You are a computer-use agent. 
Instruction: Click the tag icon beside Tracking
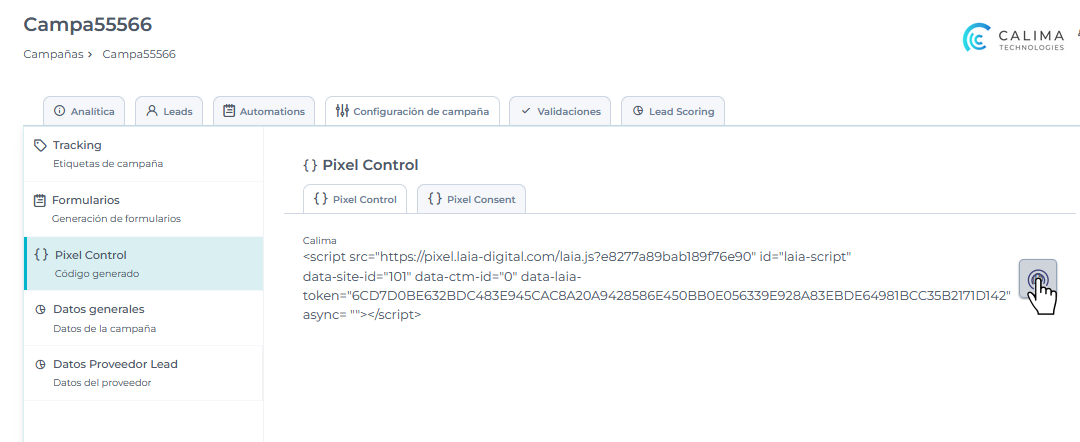[x=40, y=145]
